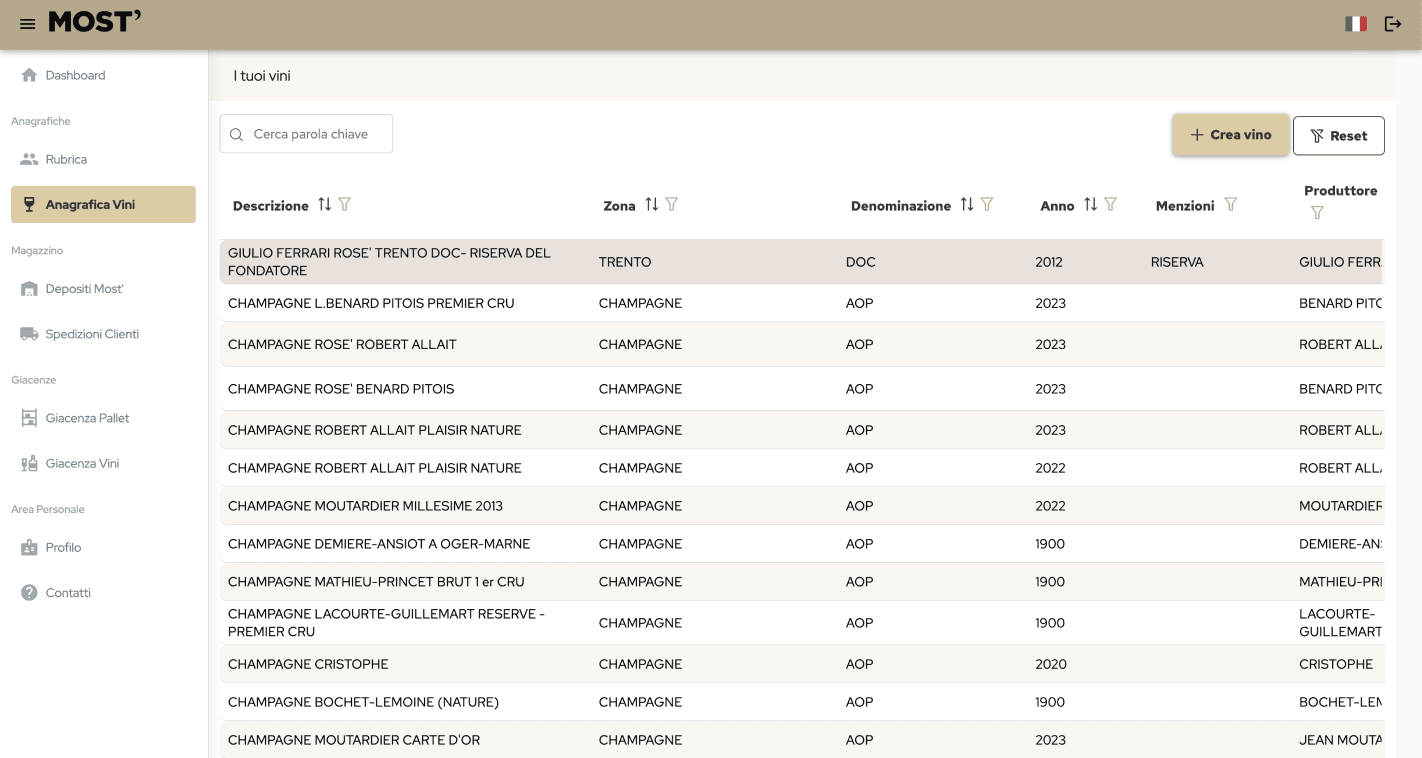Open filter for Menzioni column
Viewport: 1422px width, 758px height.
[1231, 204]
